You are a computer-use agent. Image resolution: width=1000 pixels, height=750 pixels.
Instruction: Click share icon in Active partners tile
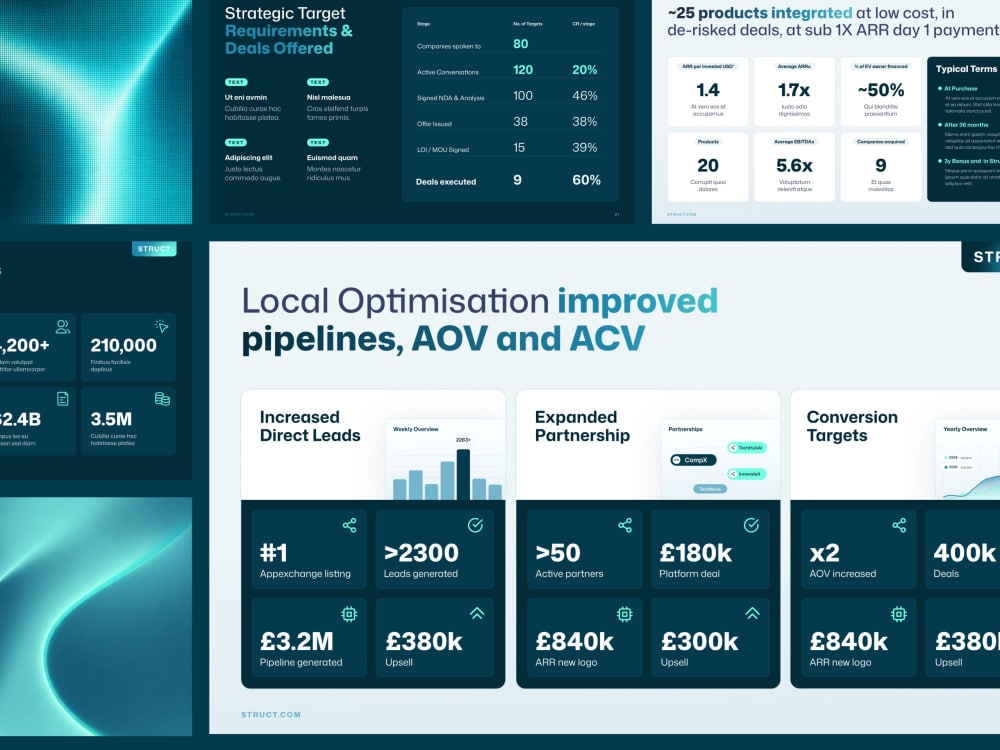(x=625, y=526)
